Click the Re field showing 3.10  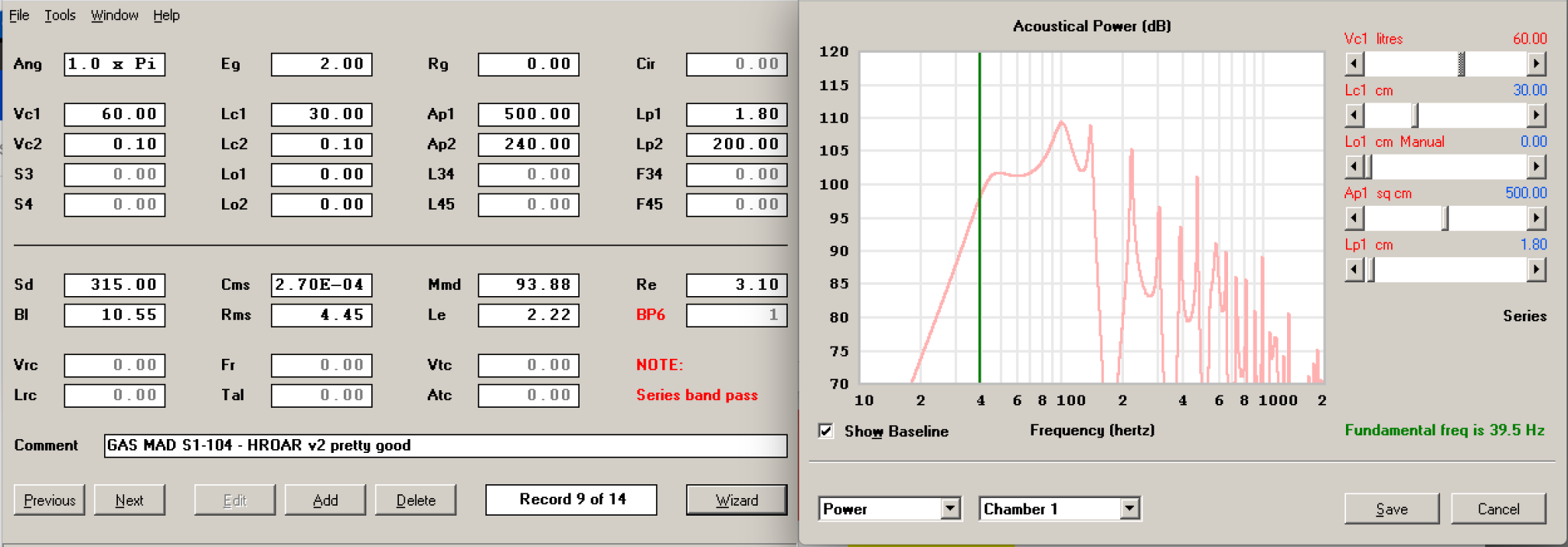737,285
